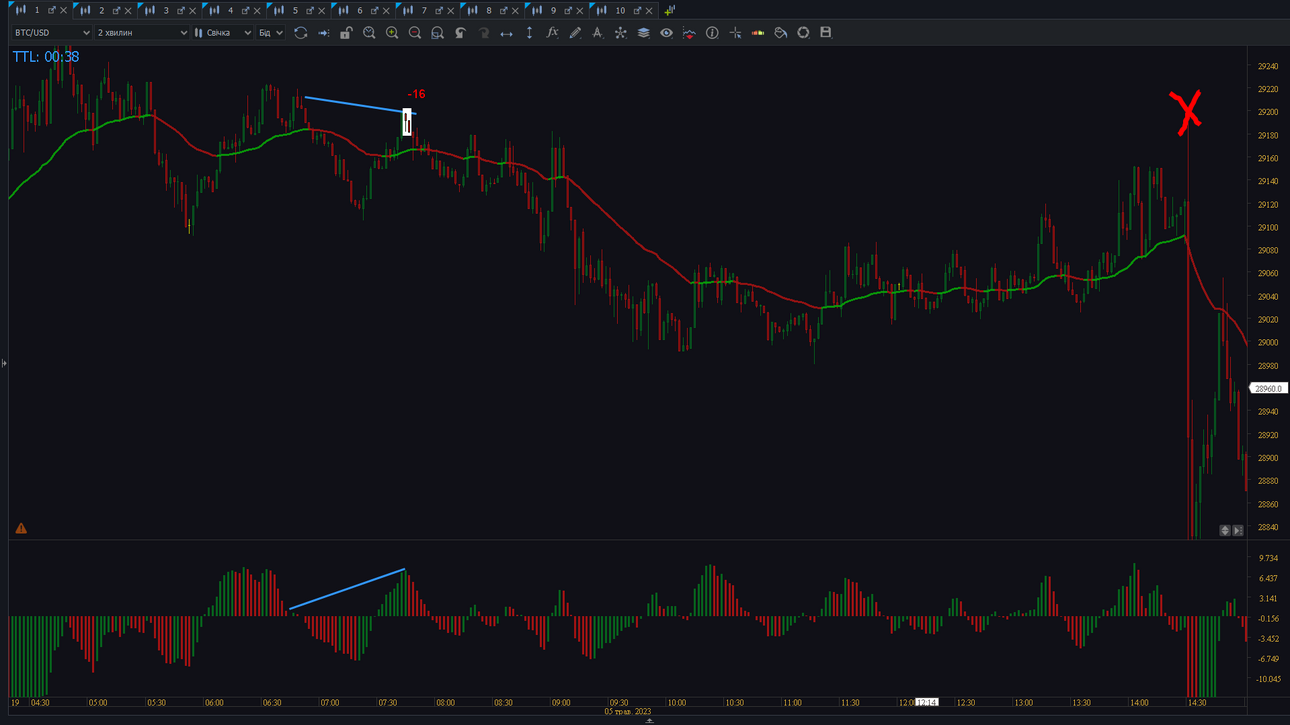Click the line chart with red marker icon
The height and width of the screenshot is (725, 1290).
(x=689, y=33)
